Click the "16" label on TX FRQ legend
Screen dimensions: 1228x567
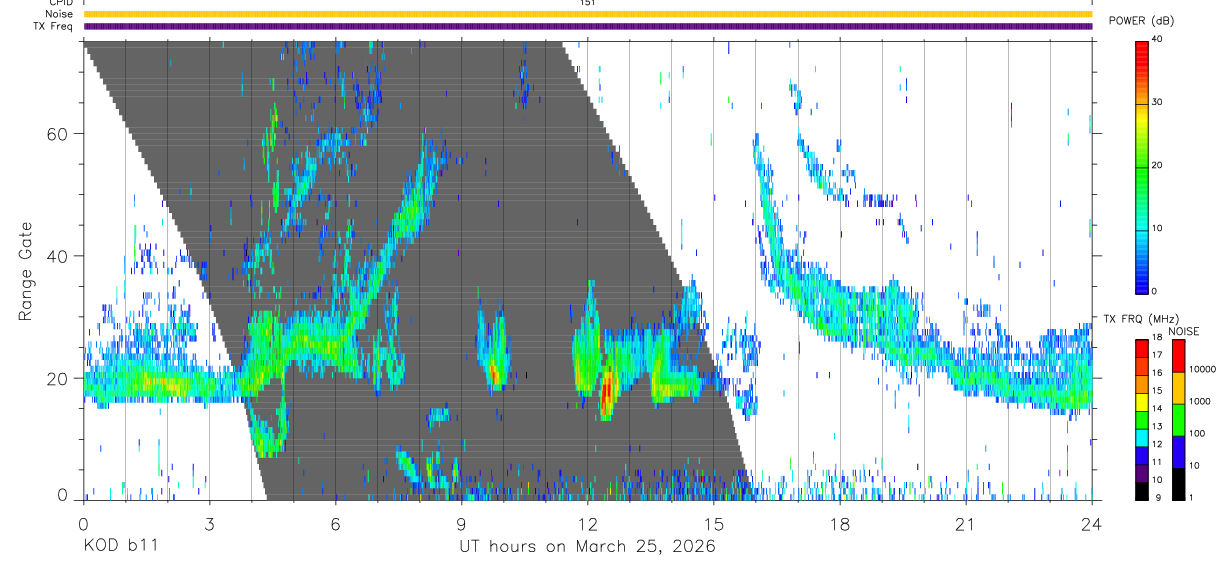1157,373
